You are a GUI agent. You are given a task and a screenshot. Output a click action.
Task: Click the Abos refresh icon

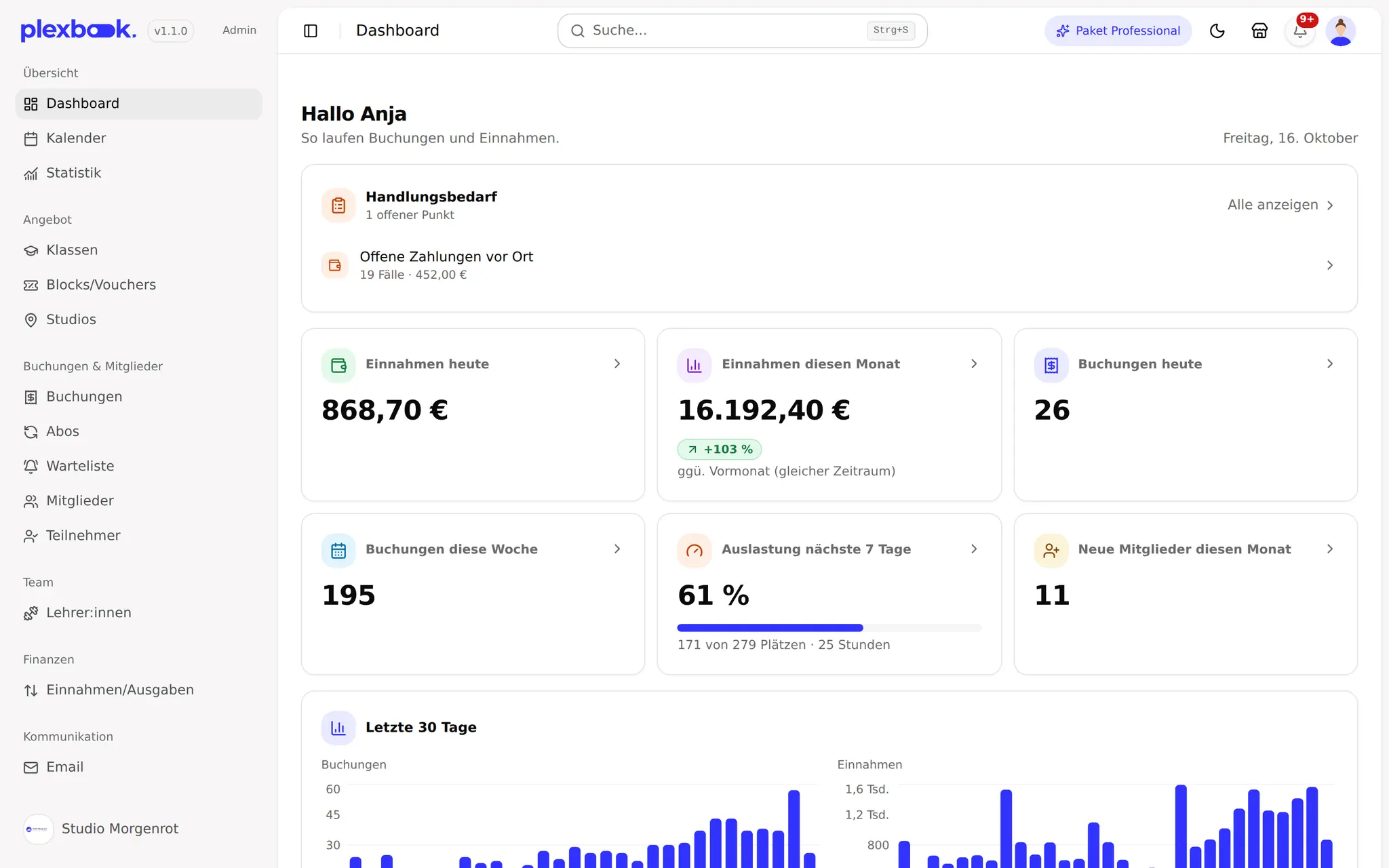[31, 432]
